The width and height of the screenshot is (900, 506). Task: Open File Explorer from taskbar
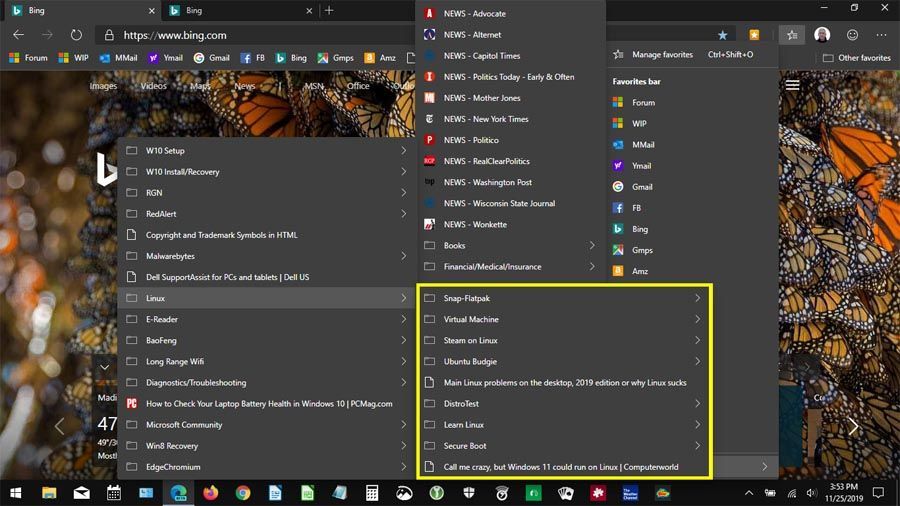click(x=49, y=493)
